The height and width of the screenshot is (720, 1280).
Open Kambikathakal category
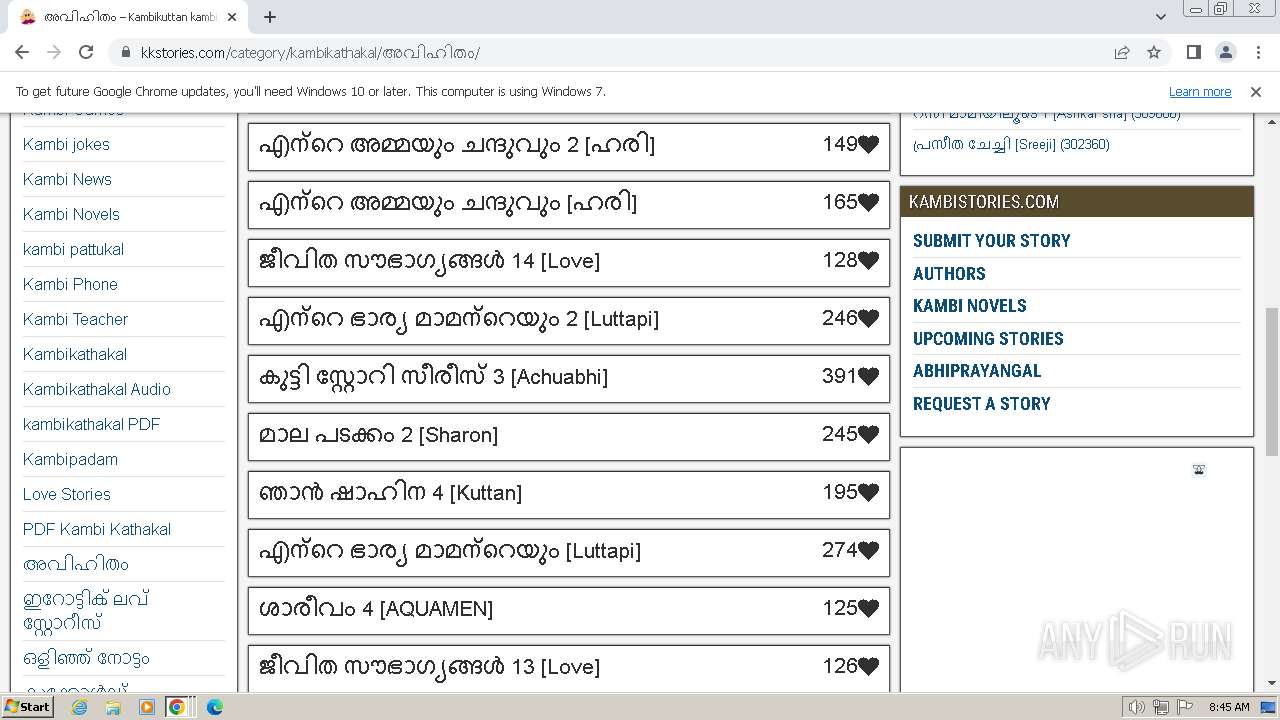coord(75,354)
